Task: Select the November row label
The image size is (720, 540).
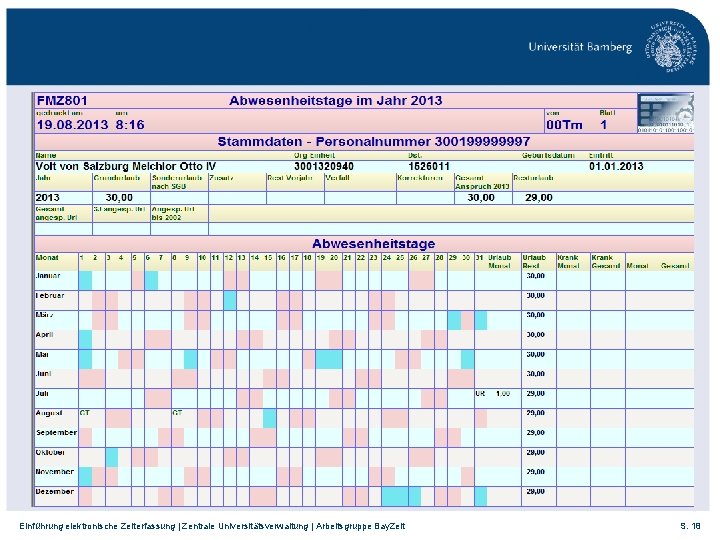Action: point(55,472)
